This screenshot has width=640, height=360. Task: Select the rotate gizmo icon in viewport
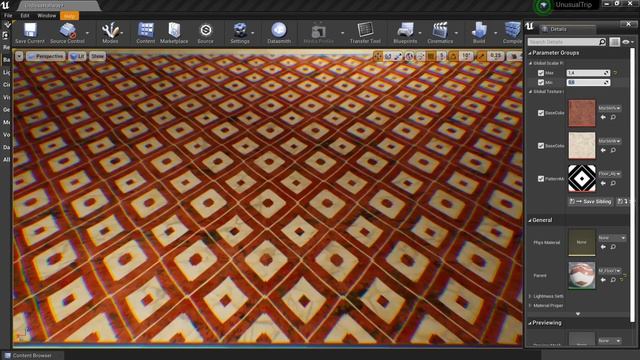(x=388, y=56)
